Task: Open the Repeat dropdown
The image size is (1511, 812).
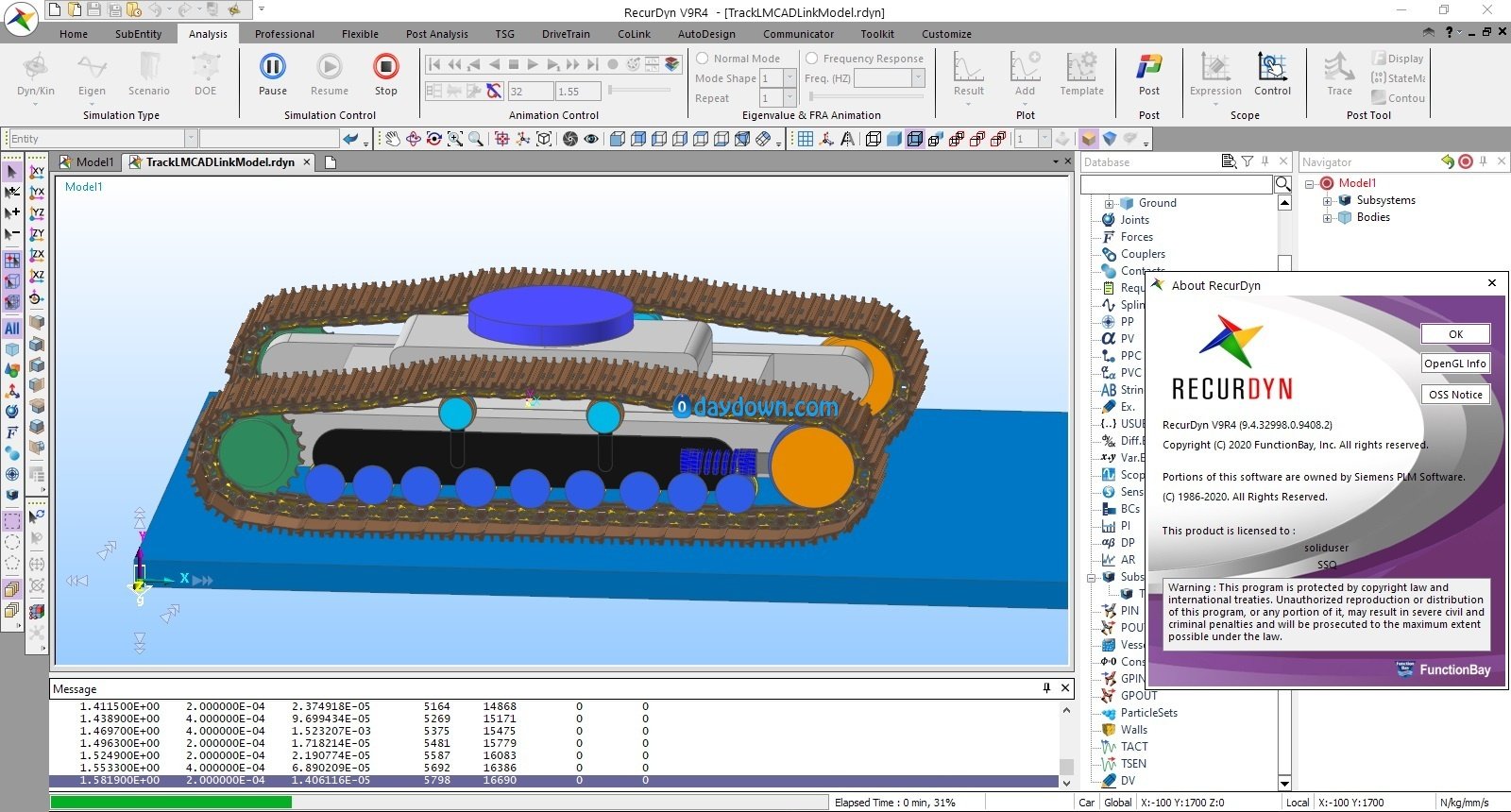Action: pos(789,98)
